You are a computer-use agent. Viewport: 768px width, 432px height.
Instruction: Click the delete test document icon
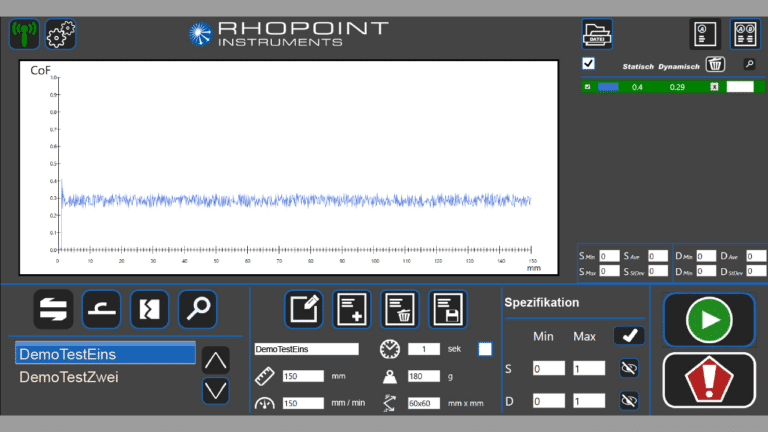pyautogui.click(x=400, y=310)
